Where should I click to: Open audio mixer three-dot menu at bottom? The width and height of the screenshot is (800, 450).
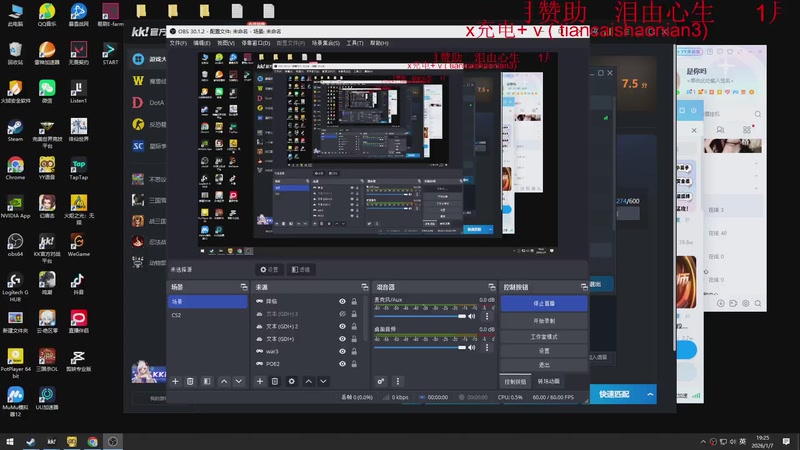click(398, 381)
